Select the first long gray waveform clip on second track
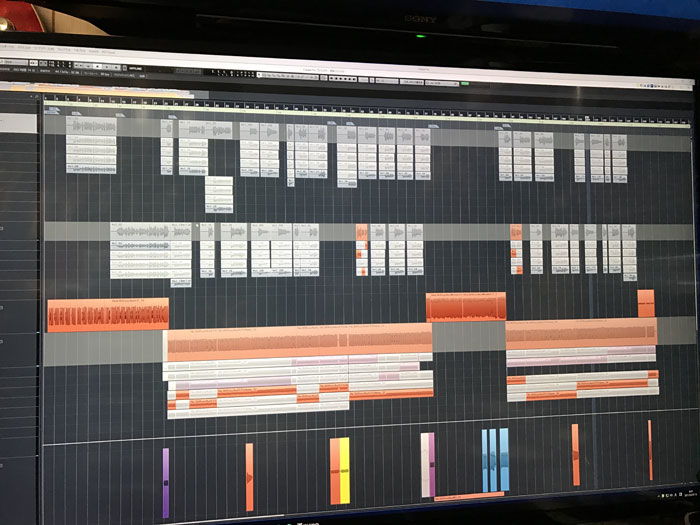The height and width of the screenshot is (525, 700). pos(140,231)
